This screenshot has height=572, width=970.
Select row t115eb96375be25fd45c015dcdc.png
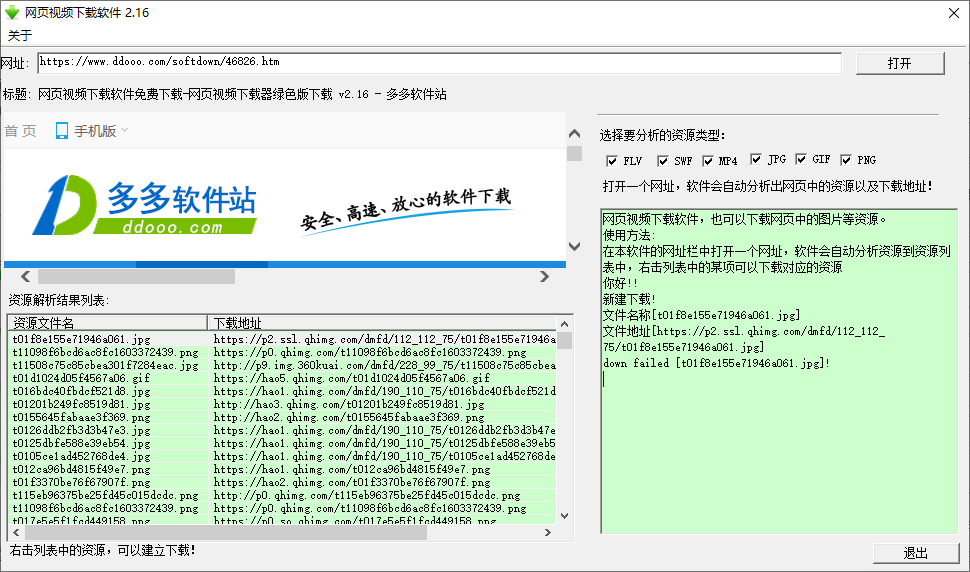pyautogui.click(x=282, y=495)
